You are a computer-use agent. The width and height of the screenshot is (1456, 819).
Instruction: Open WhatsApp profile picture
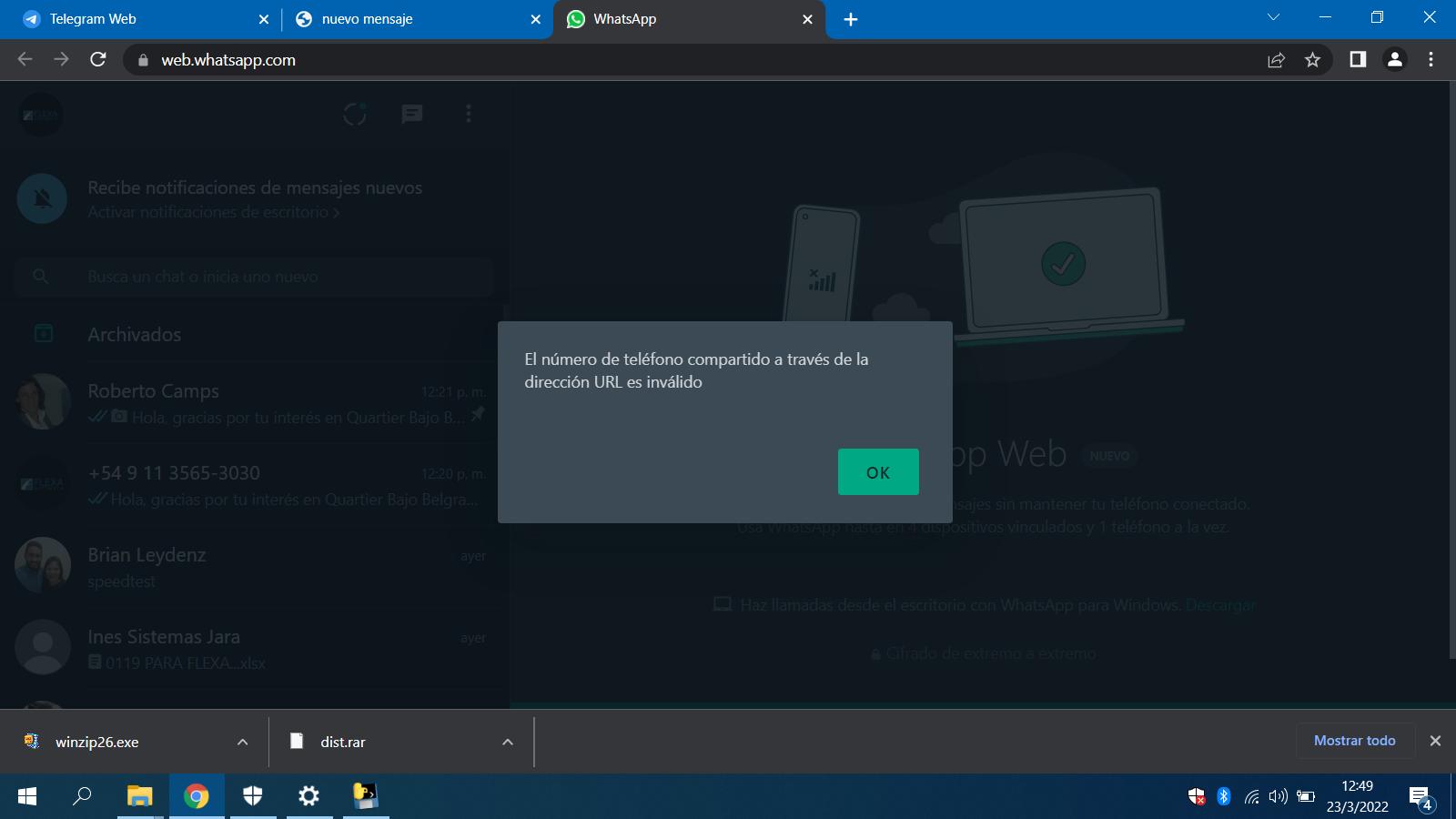(x=41, y=114)
